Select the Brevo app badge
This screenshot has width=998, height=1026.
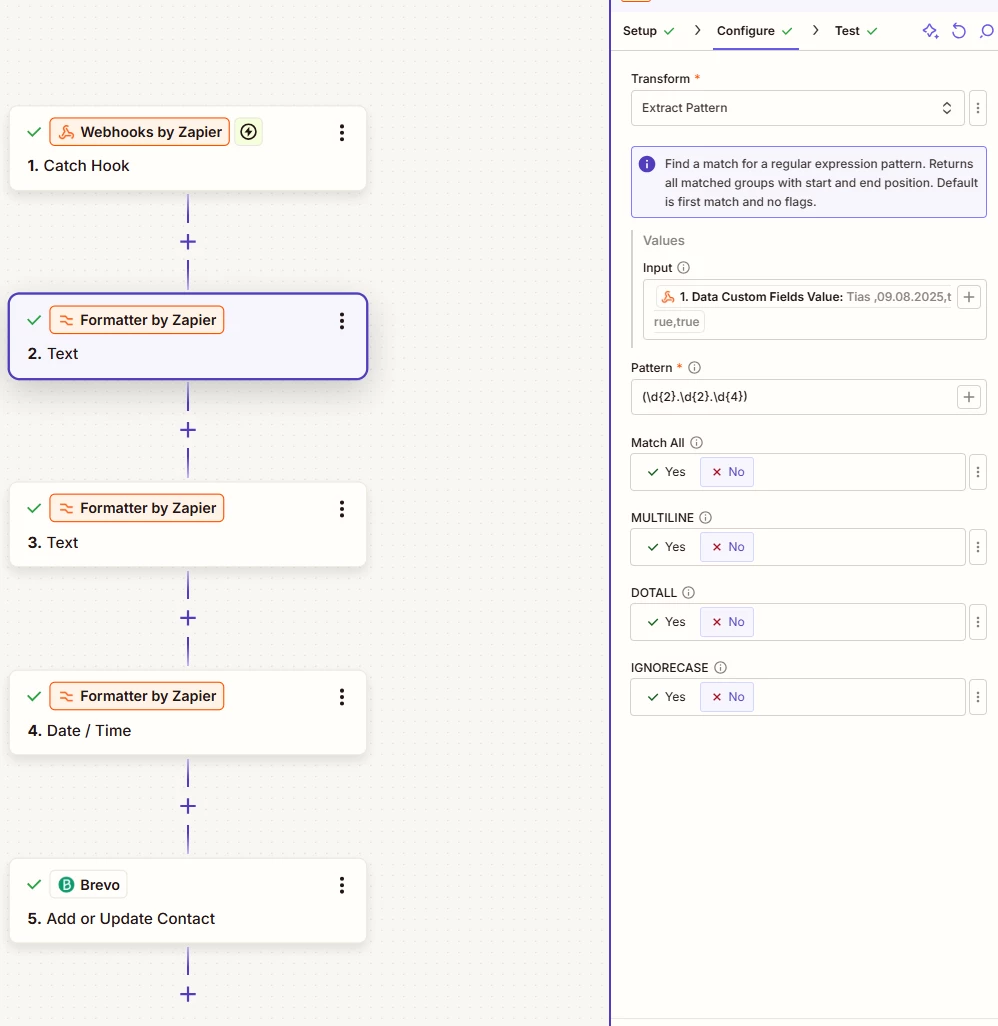88,885
